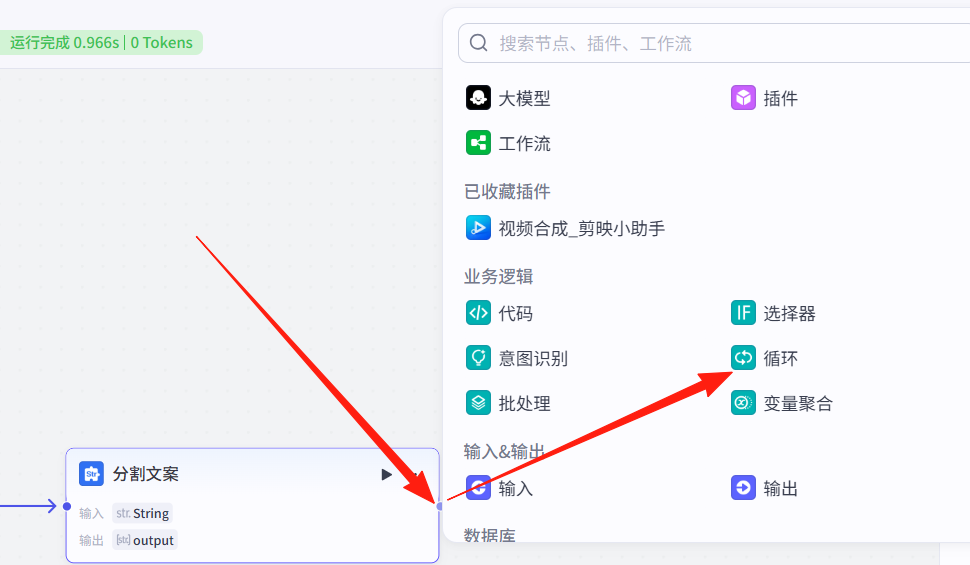Choose the 工作流 node icon
Viewport: 970px width, 565px height.
point(478,143)
